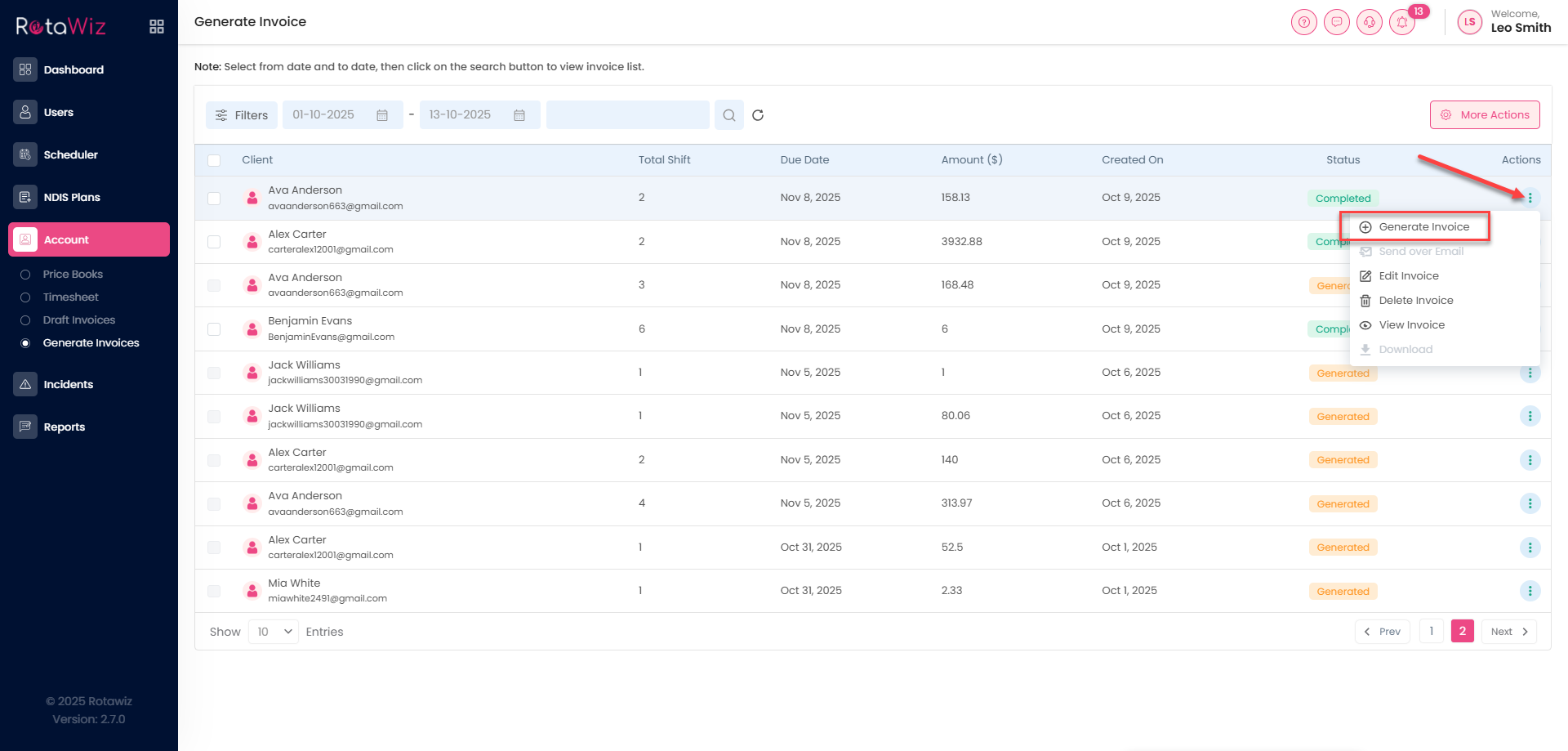
Task: Expand the Filters panel
Action: pyautogui.click(x=242, y=115)
